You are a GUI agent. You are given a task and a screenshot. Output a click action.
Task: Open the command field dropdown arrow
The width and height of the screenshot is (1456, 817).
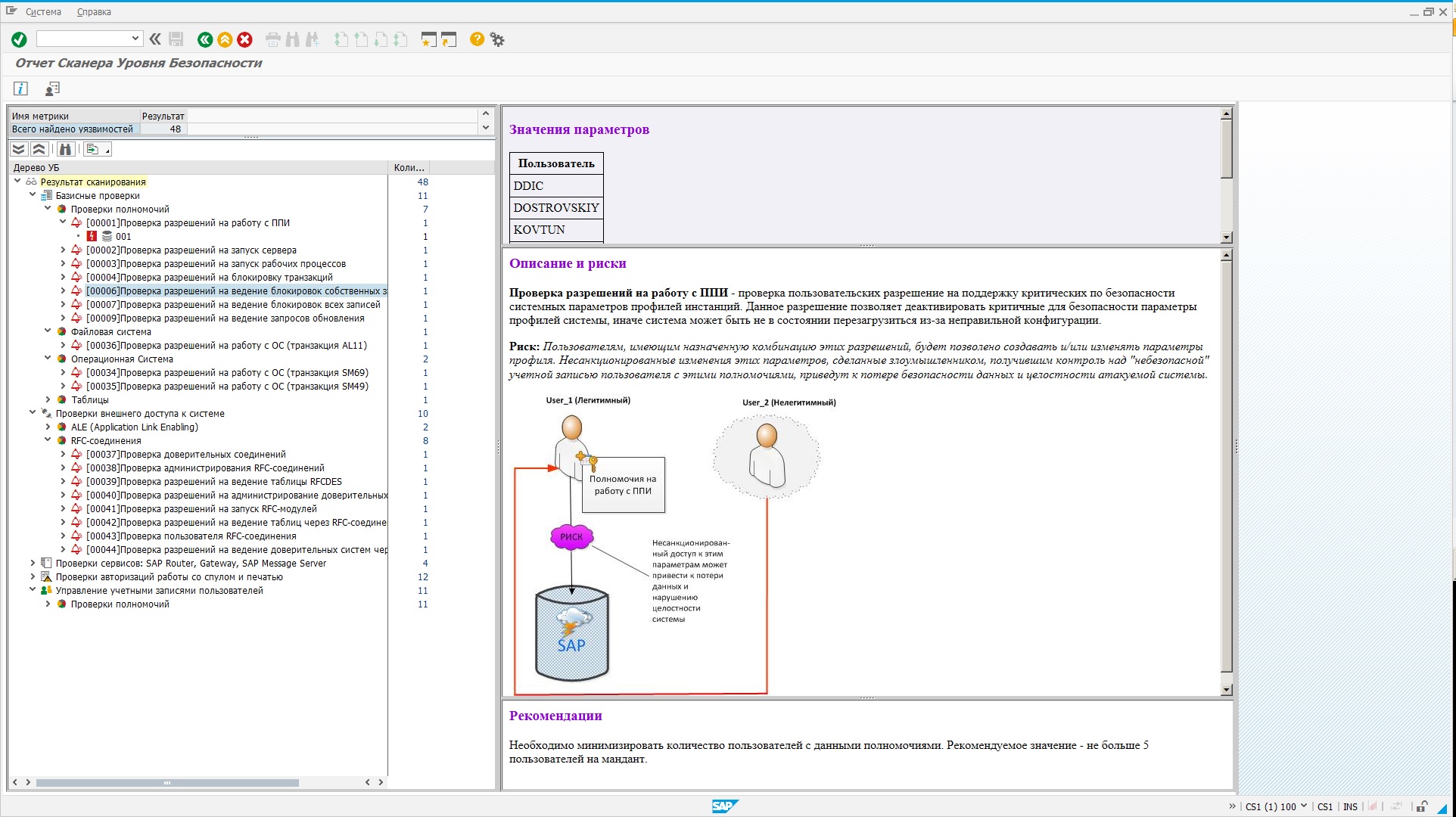(x=135, y=39)
